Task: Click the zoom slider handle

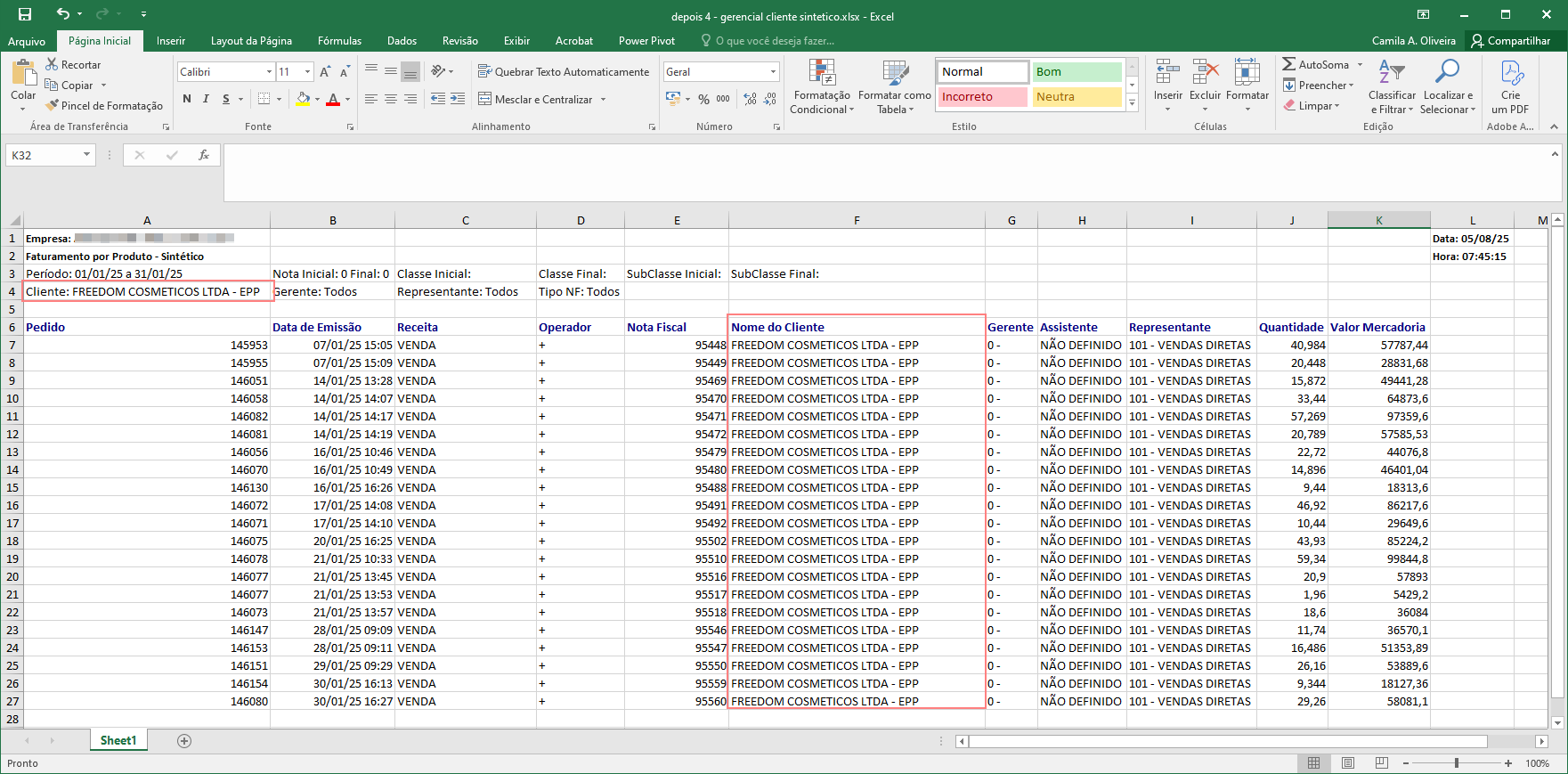Action: 1457,763
